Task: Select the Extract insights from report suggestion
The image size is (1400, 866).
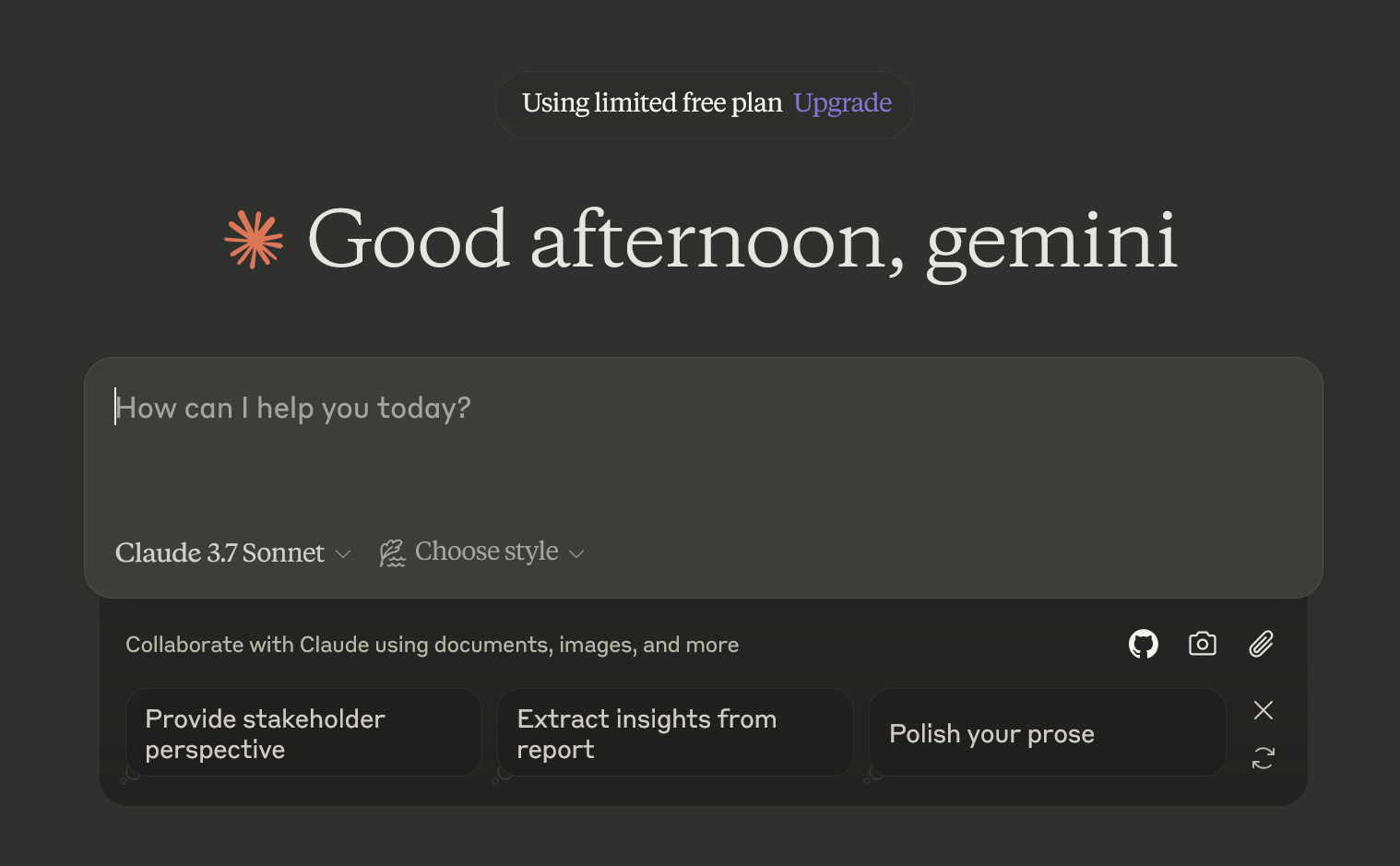Action: (675, 733)
